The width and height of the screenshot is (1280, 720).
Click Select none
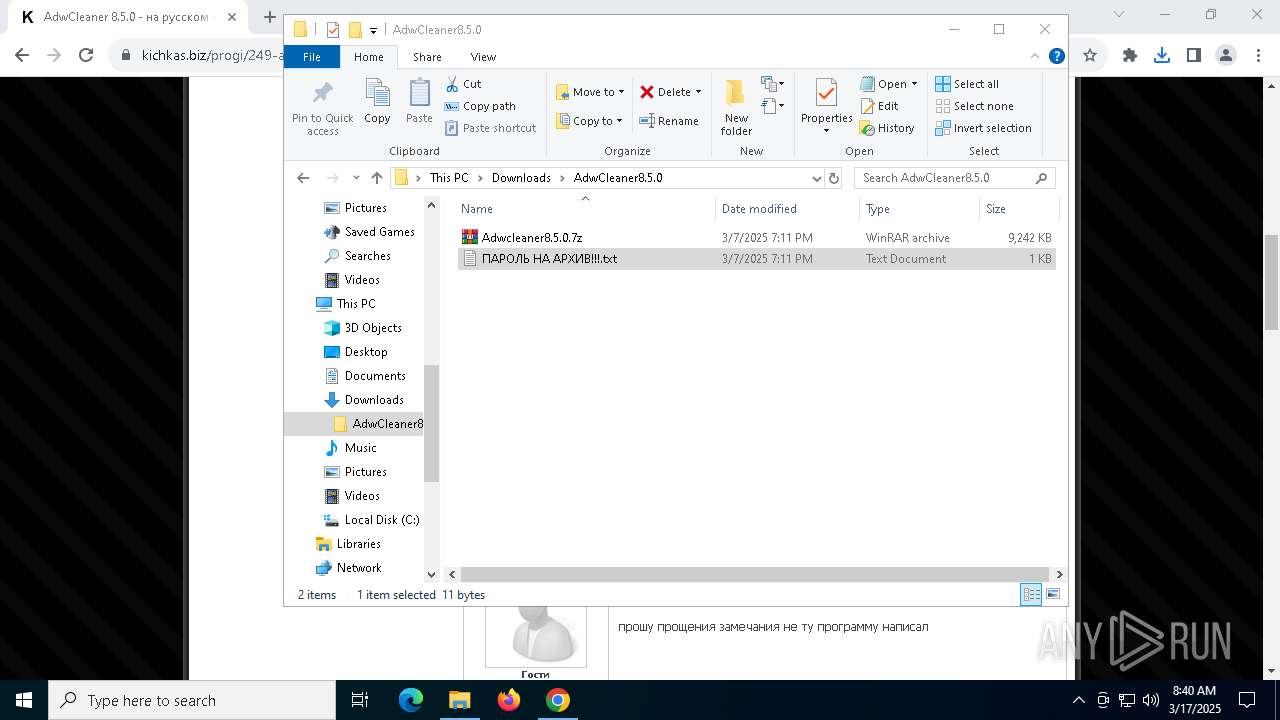coord(974,106)
